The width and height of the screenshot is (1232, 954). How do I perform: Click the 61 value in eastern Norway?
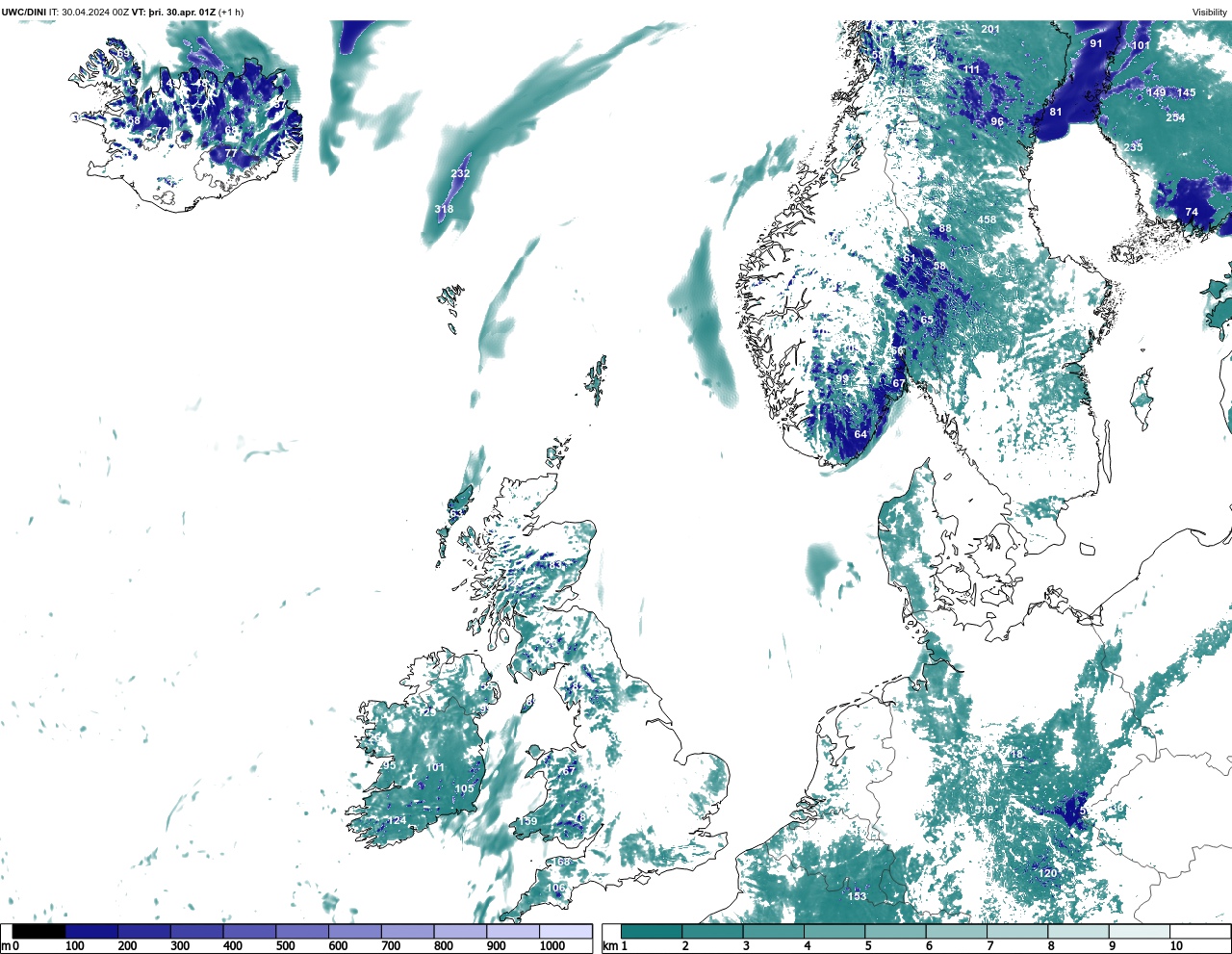(x=910, y=258)
